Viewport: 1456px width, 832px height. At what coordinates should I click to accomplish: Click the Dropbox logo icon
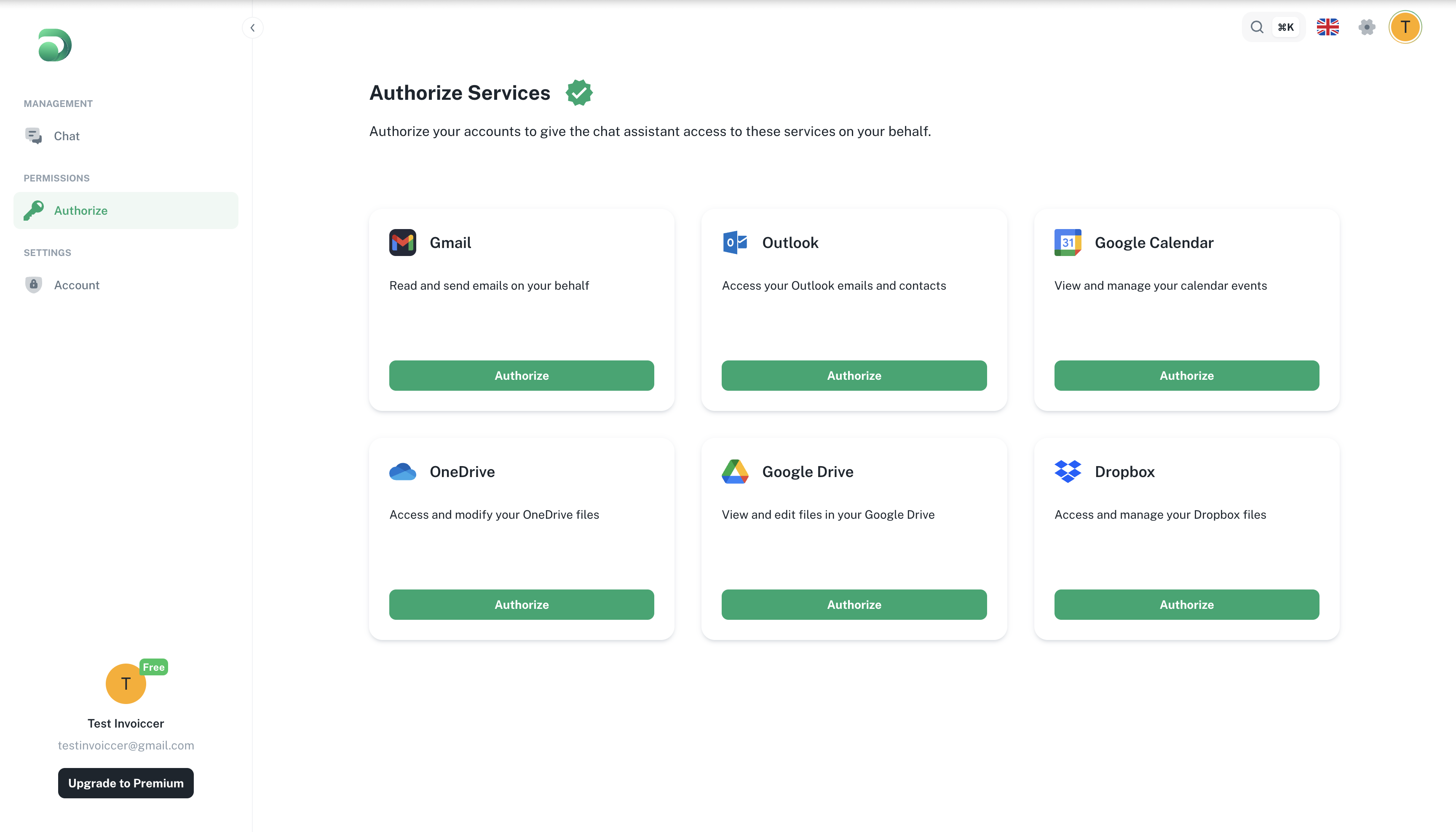pos(1067,472)
